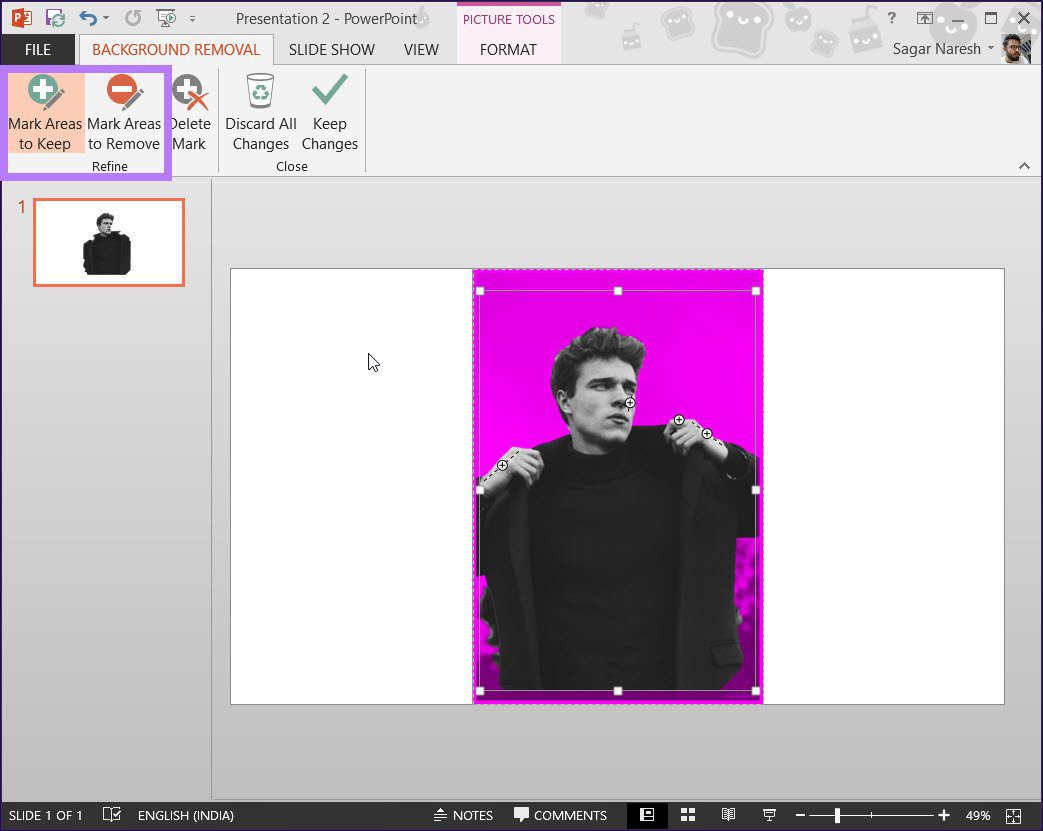
Task: Click the save icon in quick access toolbar
Action: (x=55, y=18)
